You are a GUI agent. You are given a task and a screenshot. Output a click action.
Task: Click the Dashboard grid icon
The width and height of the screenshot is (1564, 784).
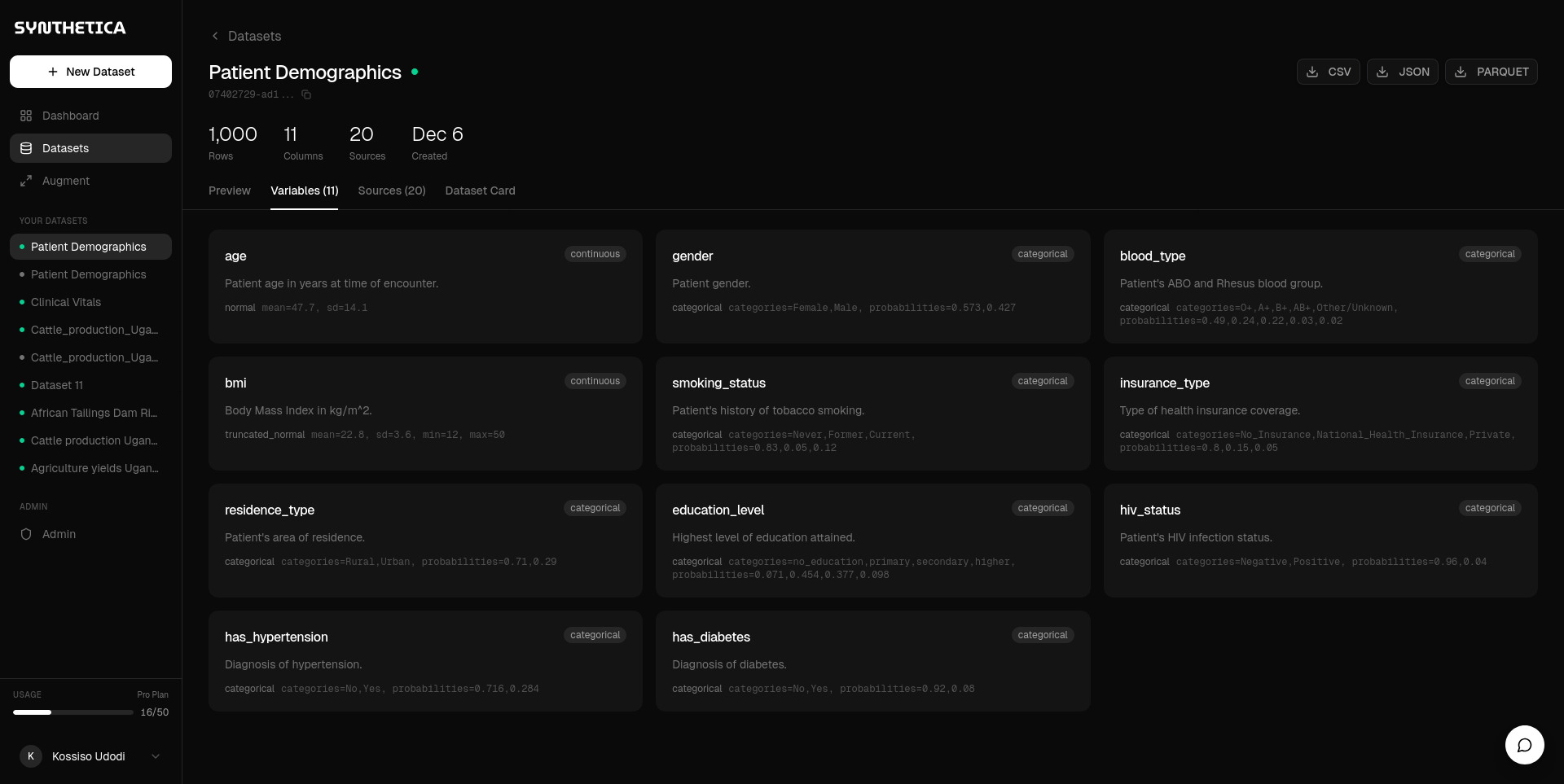click(x=26, y=116)
